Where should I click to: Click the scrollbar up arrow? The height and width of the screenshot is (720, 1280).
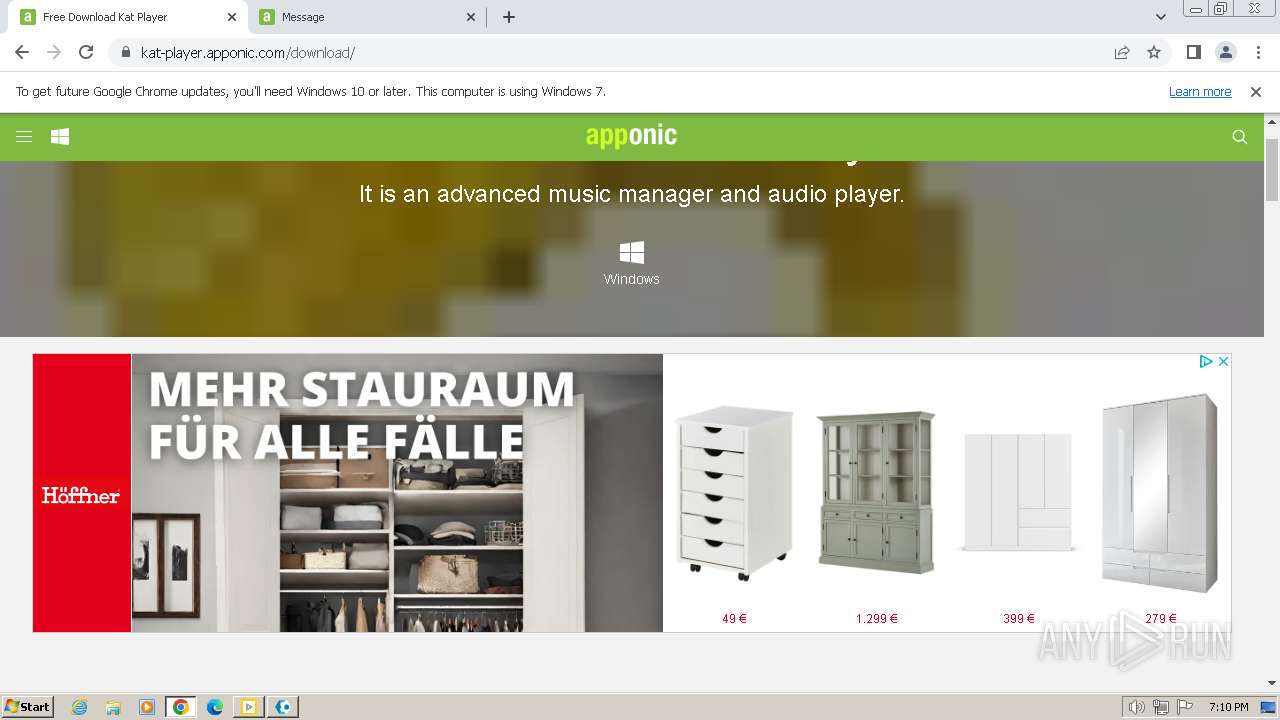click(x=1272, y=121)
